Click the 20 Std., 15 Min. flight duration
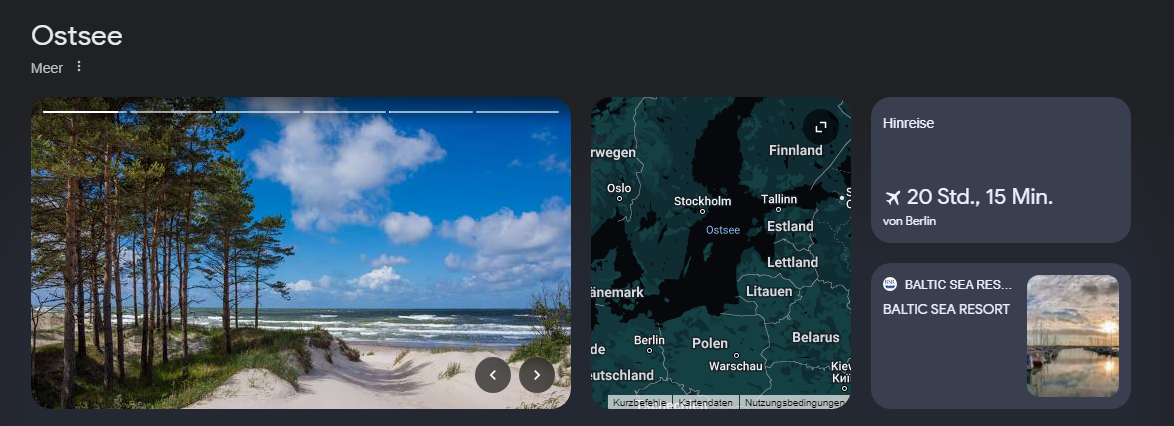 point(979,198)
